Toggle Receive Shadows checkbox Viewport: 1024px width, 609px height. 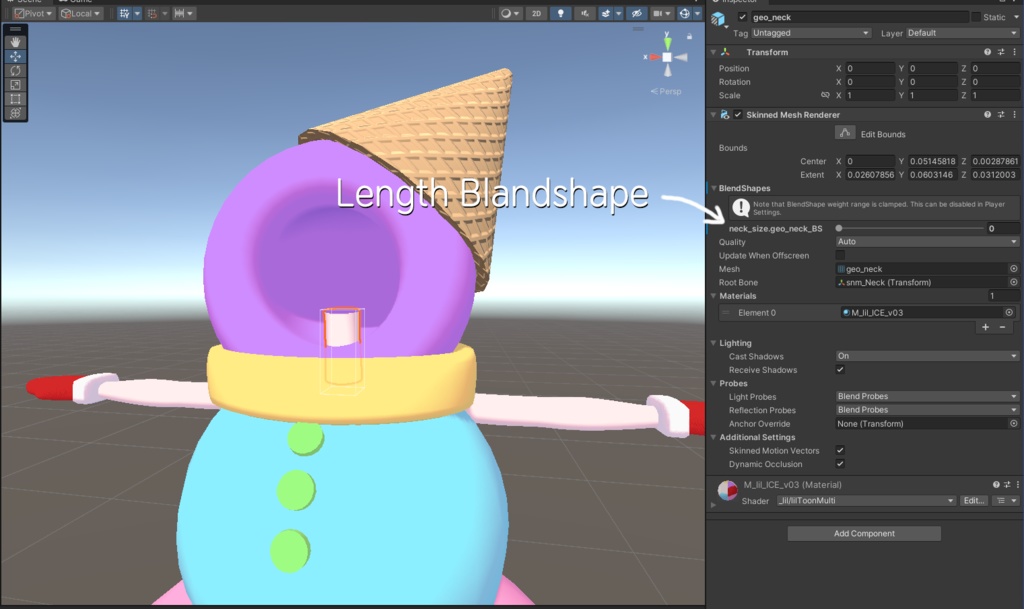[840, 369]
